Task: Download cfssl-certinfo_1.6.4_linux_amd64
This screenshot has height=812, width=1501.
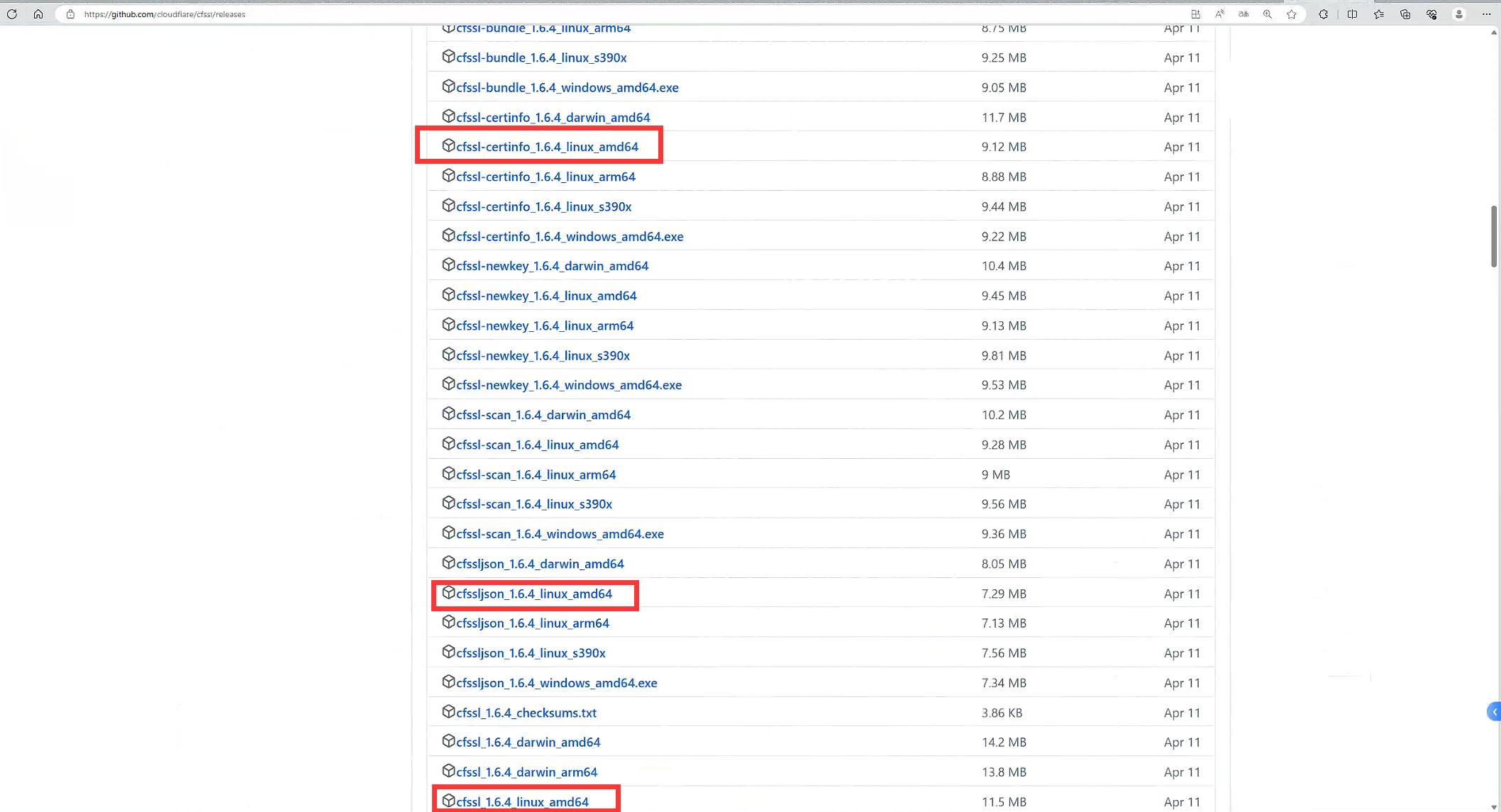Action: click(547, 147)
